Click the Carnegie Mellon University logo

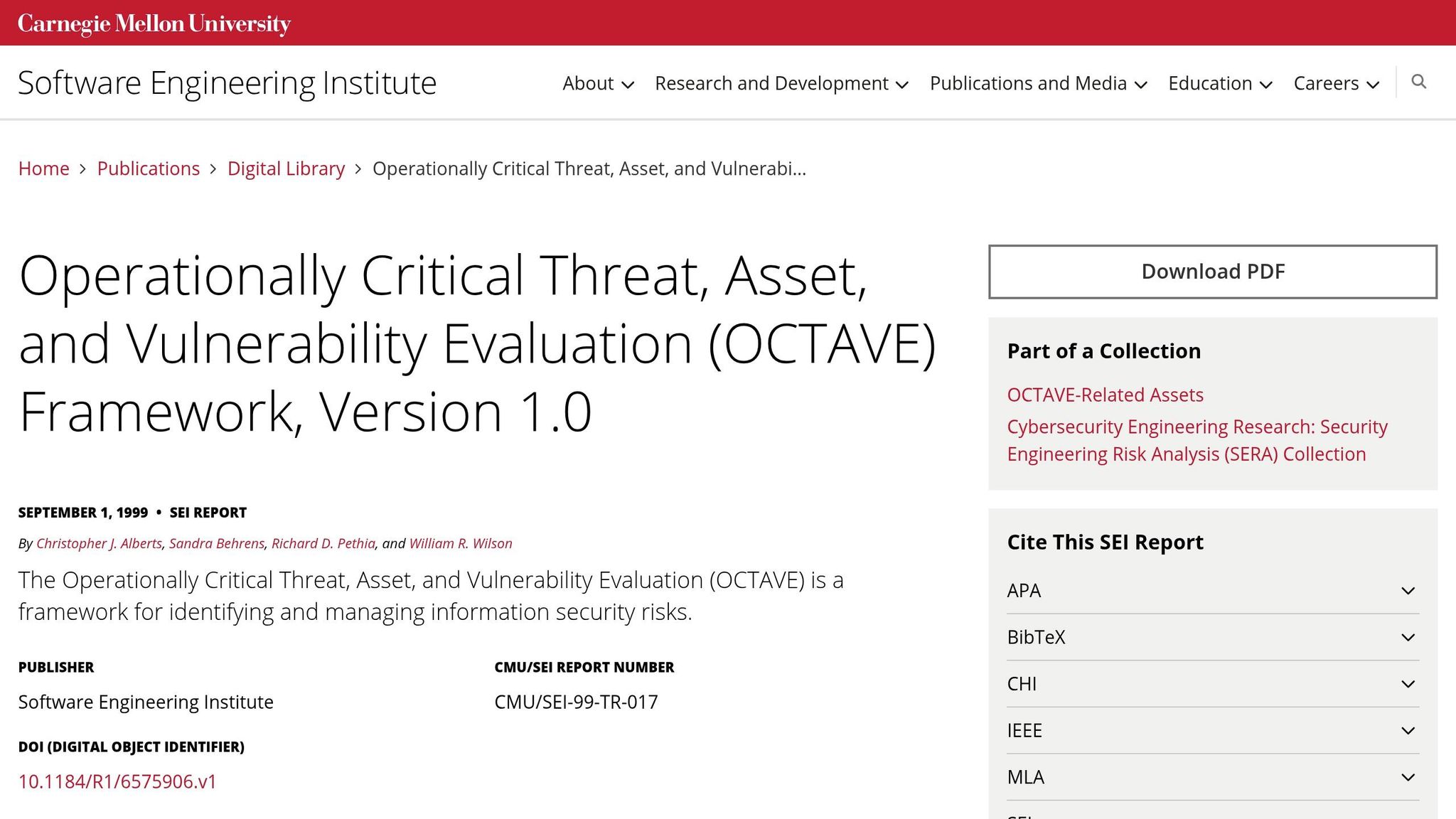click(154, 23)
